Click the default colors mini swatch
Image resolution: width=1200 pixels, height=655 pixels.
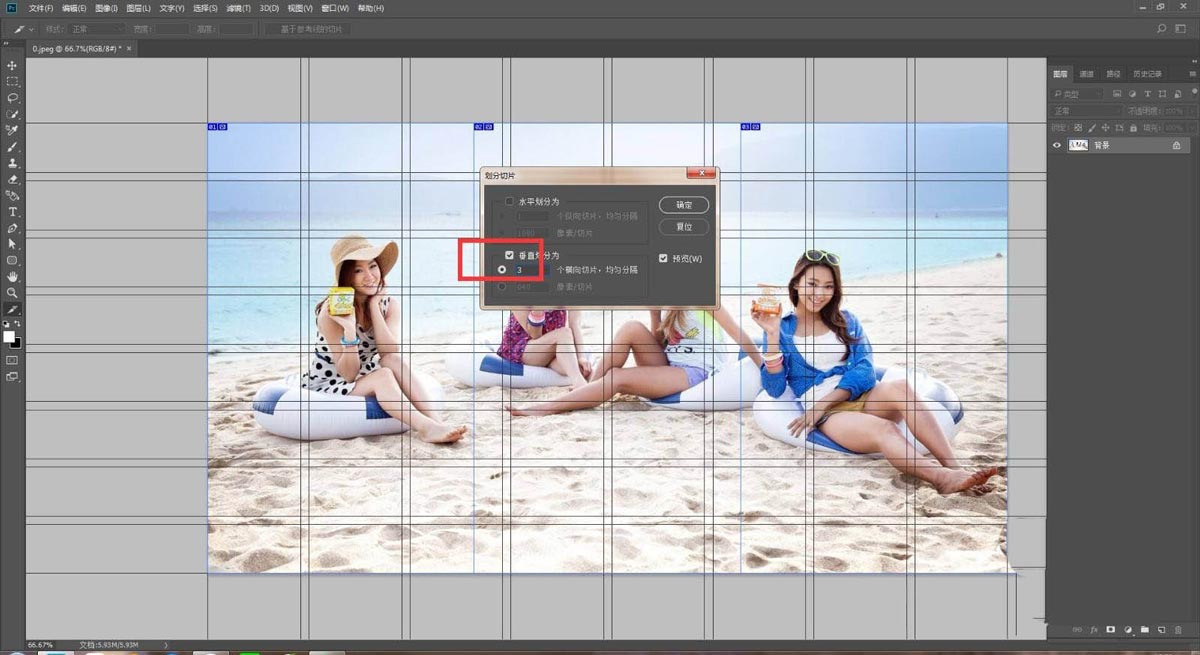pyautogui.click(x=5, y=324)
